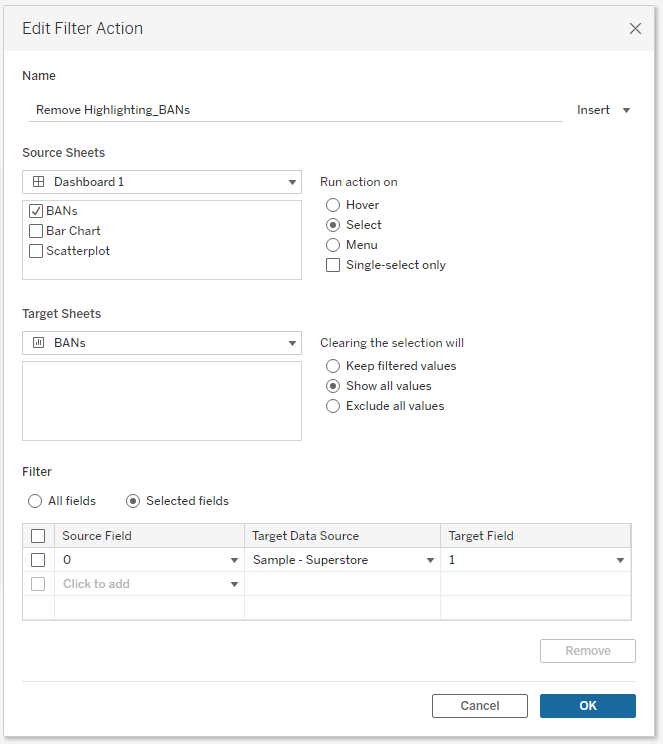Open the Target Field dropdown showing 1
Image resolution: width=663 pixels, height=744 pixels.
pyautogui.click(x=536, y=560)
